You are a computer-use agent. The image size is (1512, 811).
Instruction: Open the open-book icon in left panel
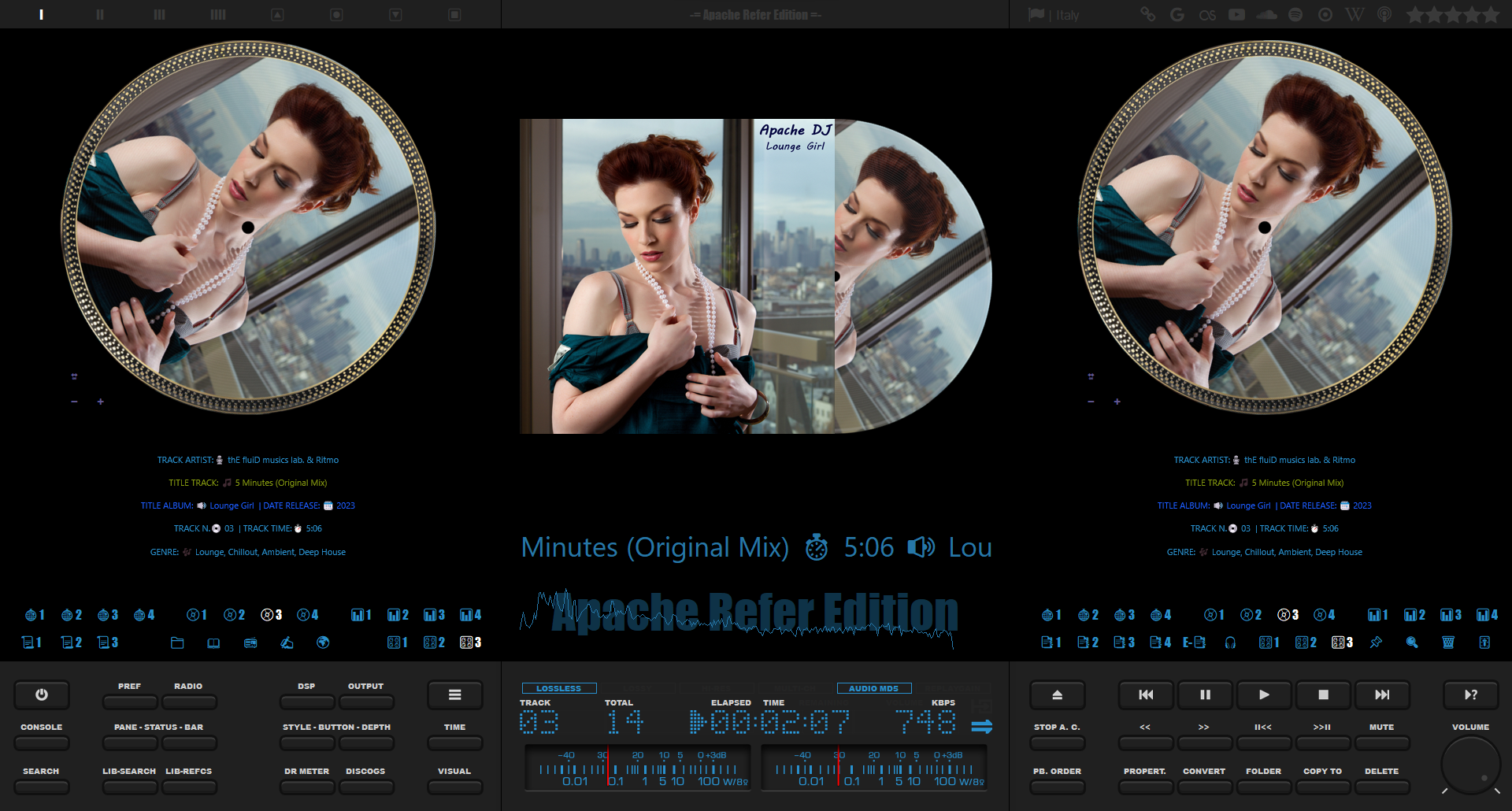point(213,643)
